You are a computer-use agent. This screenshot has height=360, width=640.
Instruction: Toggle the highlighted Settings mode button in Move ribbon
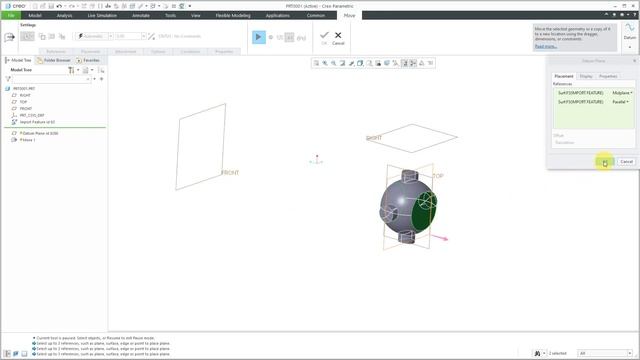click(27, 36)
